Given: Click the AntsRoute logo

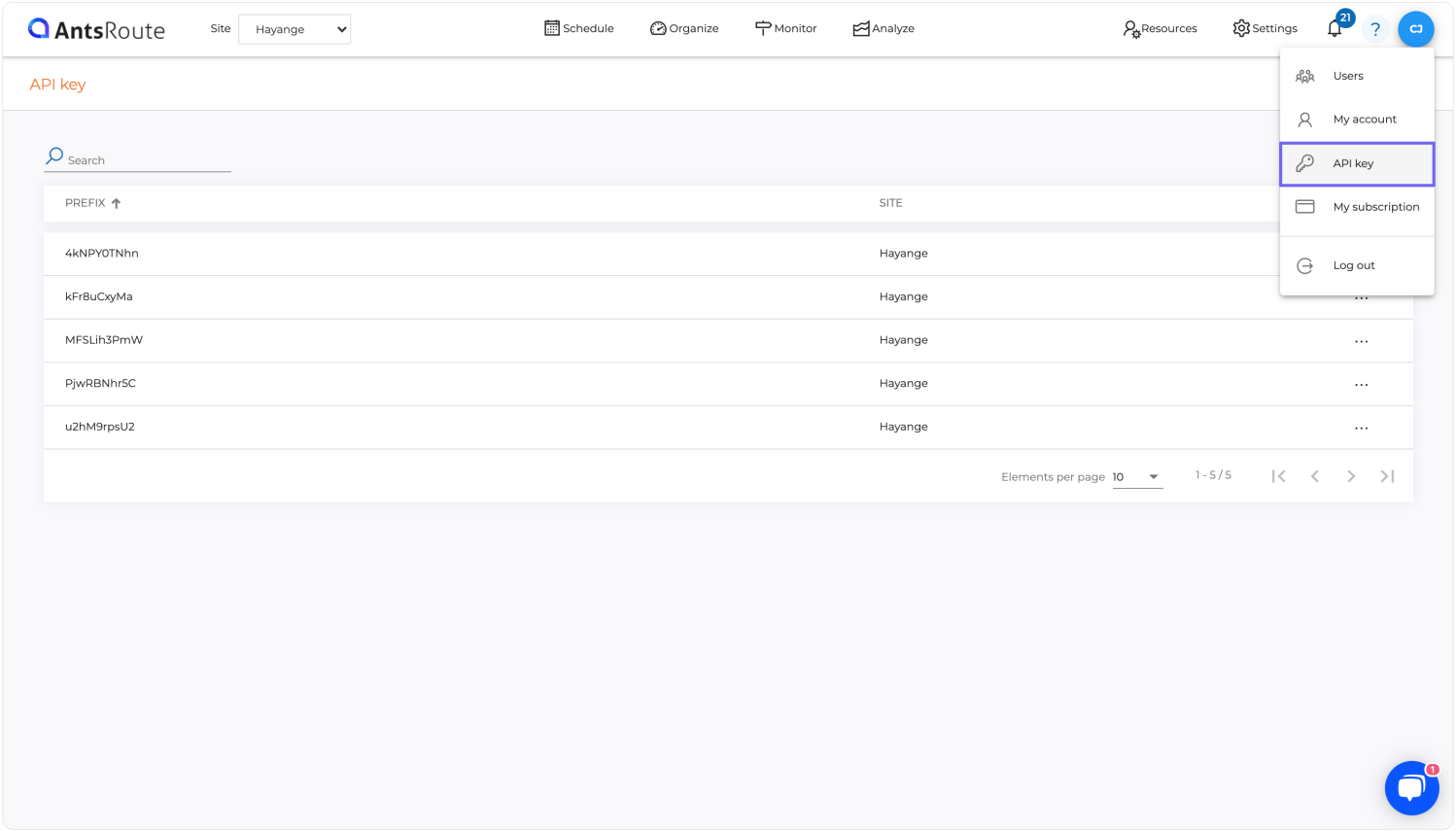Looking at the screenshot, I should pos(96,29).
